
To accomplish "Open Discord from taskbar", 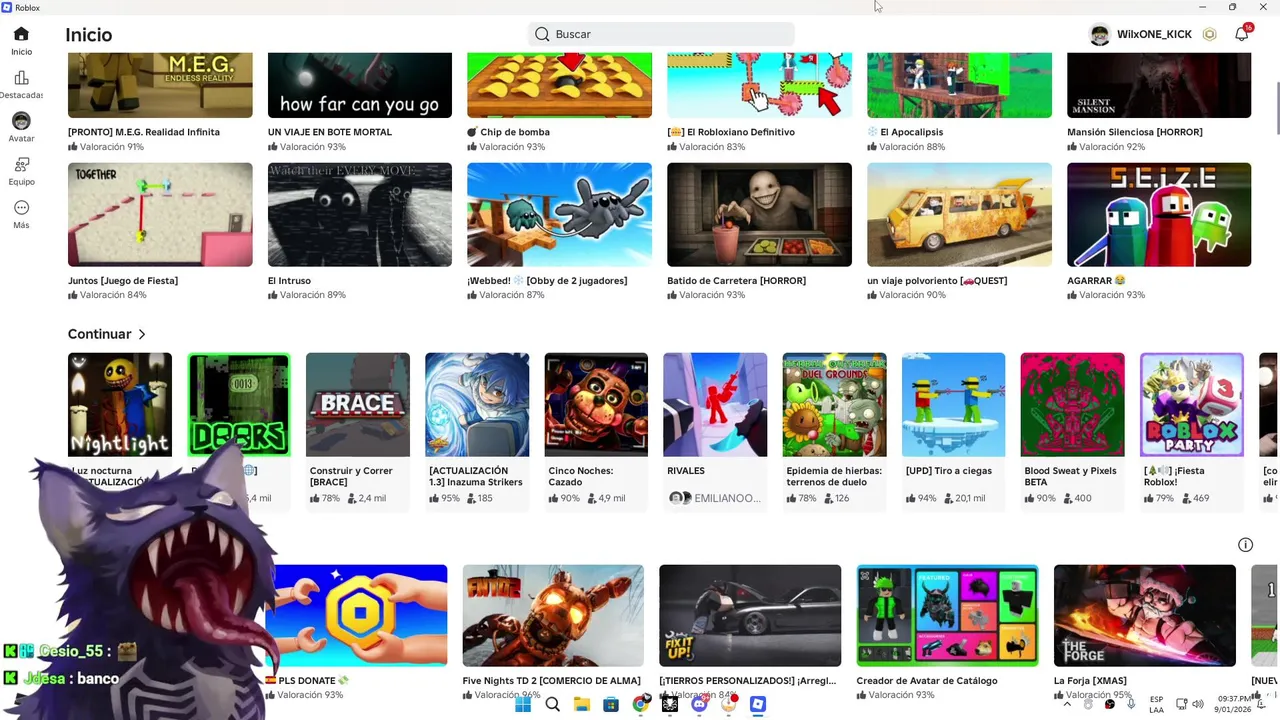I will click(699, 704).
